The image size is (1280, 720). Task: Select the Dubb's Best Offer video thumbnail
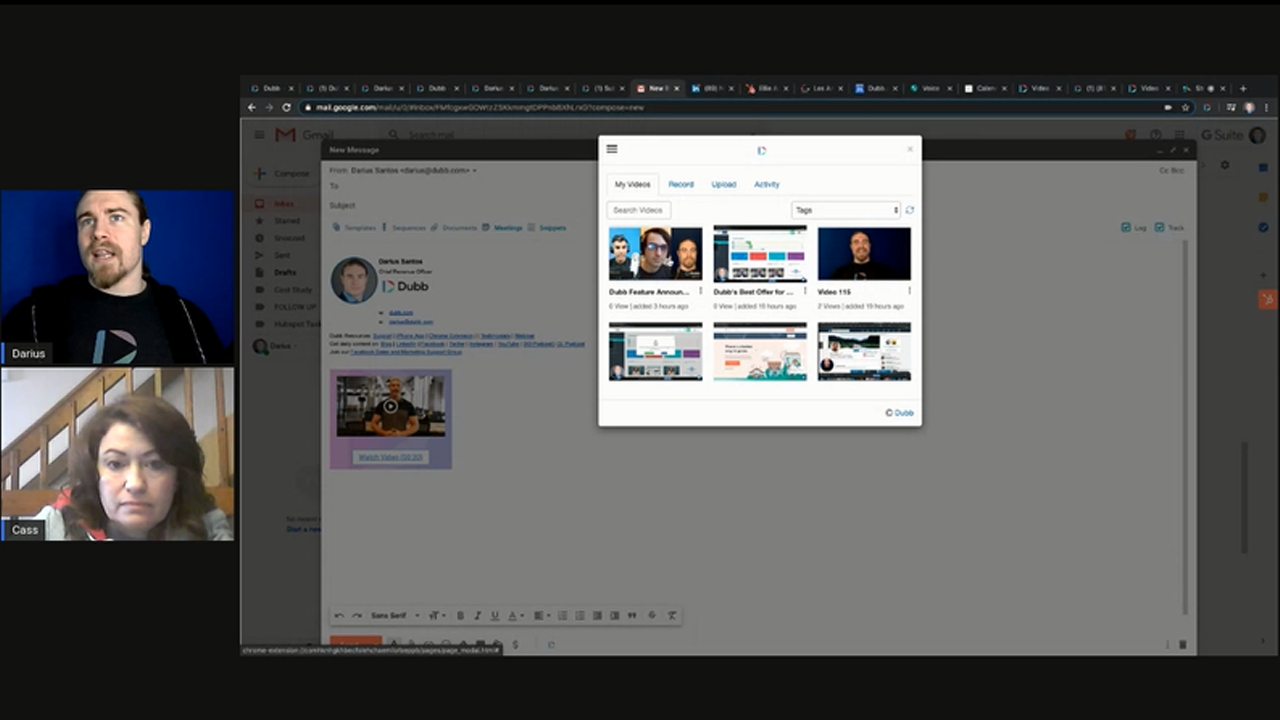760,253
